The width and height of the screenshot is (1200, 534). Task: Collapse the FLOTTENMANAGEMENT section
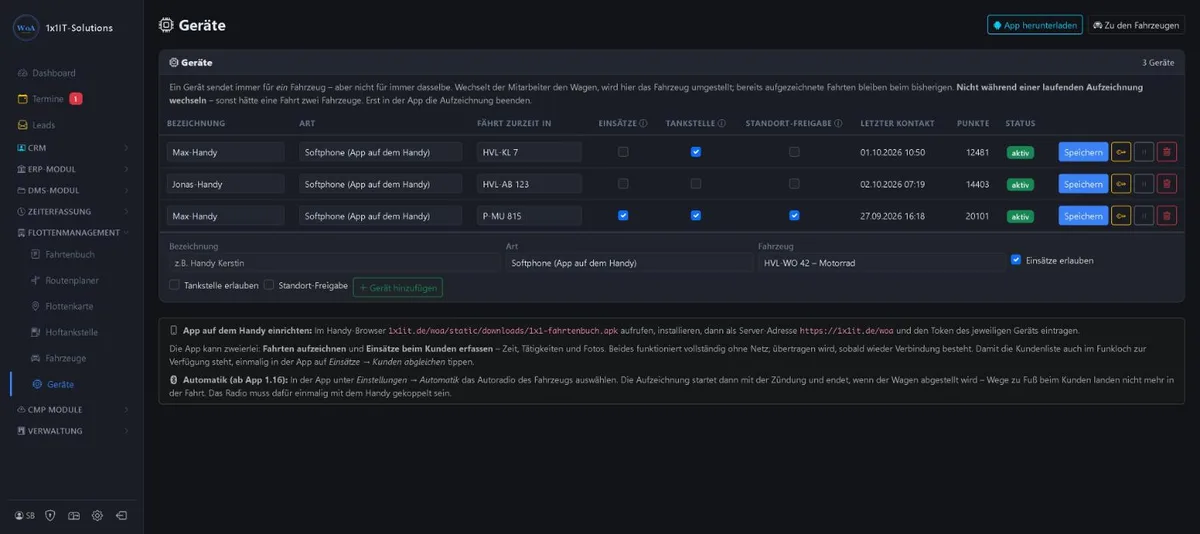click(x=72, y=232)
